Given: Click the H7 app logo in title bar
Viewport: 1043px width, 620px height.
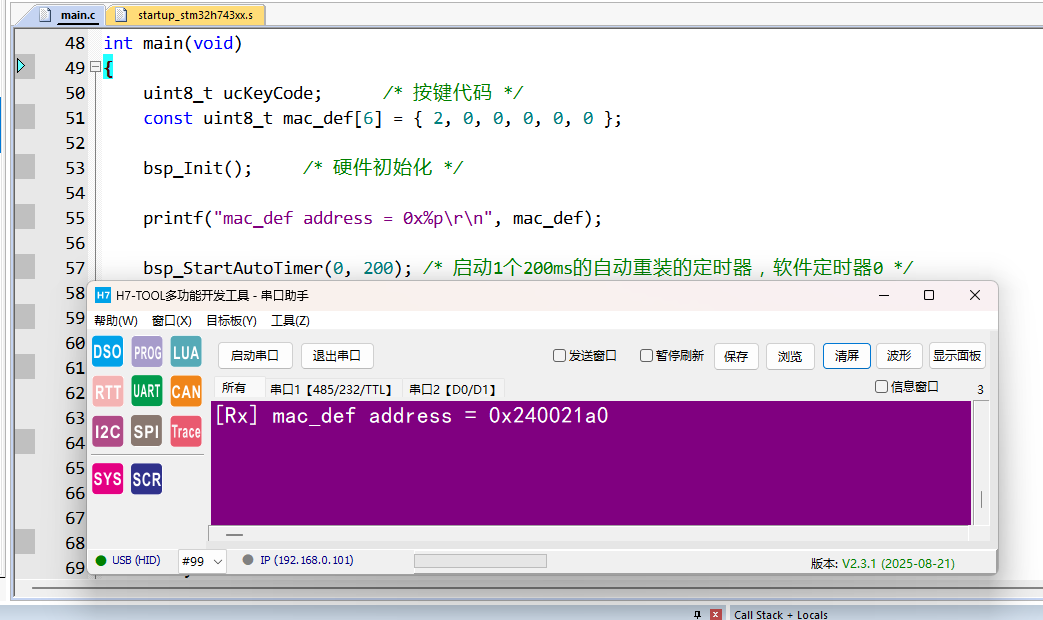Looking at the screenshot, I should tap(103, 295).
